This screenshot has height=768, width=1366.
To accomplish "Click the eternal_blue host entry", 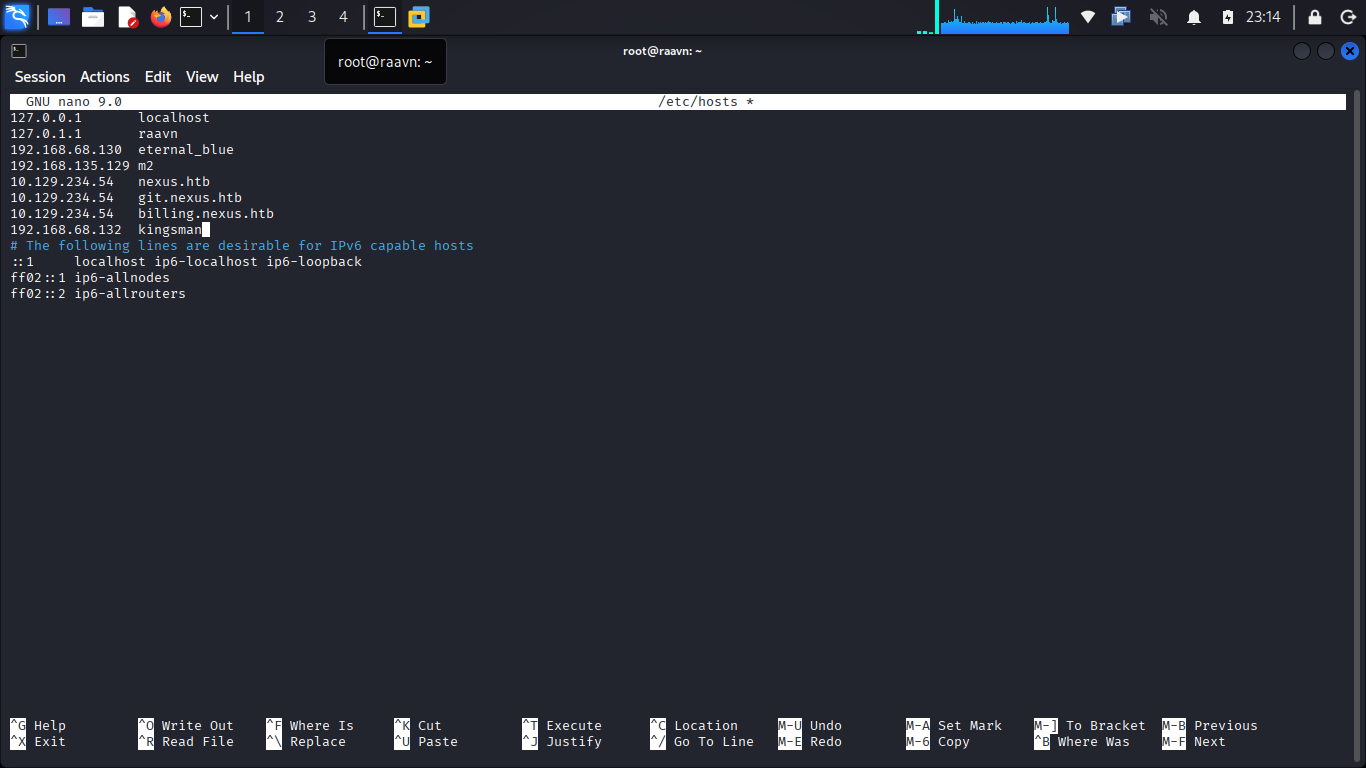I will 186,150.
